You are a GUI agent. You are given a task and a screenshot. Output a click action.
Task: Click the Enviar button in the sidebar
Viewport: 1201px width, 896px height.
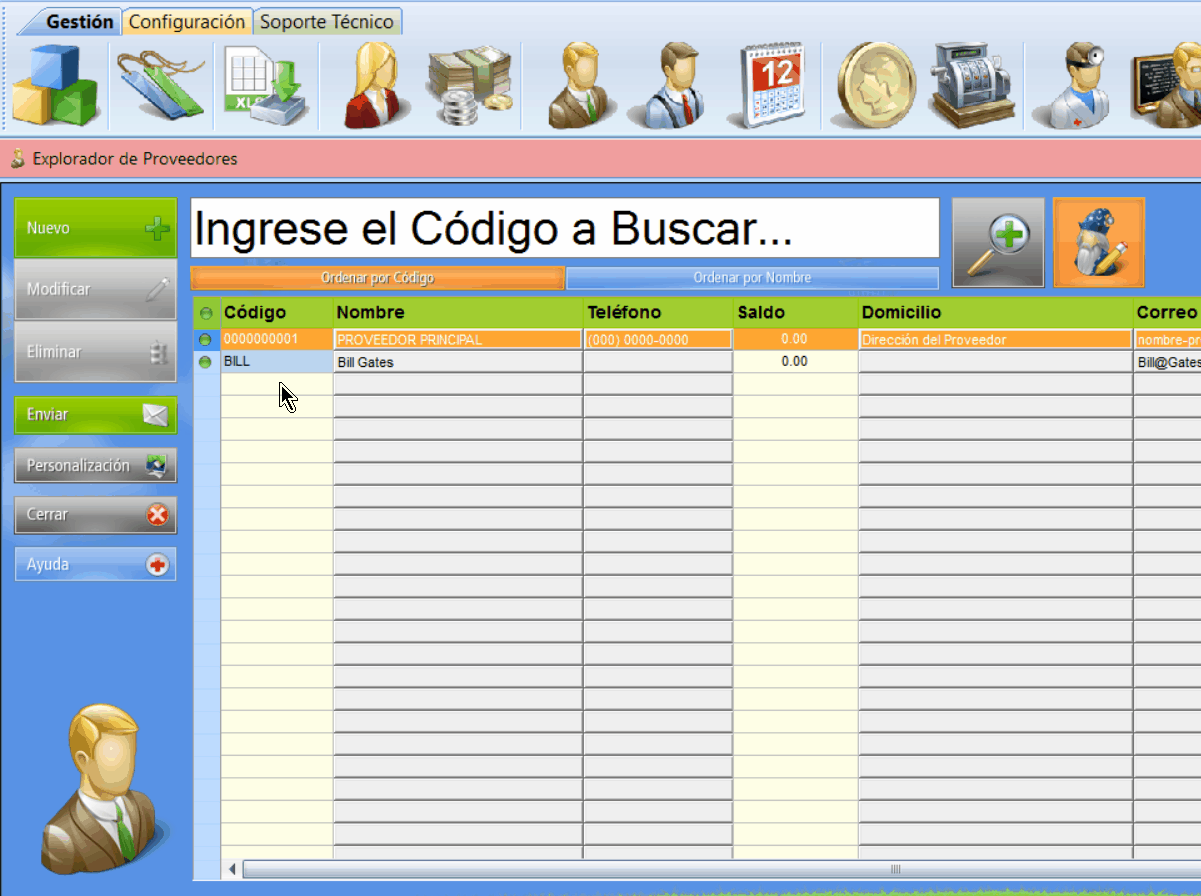95,415
